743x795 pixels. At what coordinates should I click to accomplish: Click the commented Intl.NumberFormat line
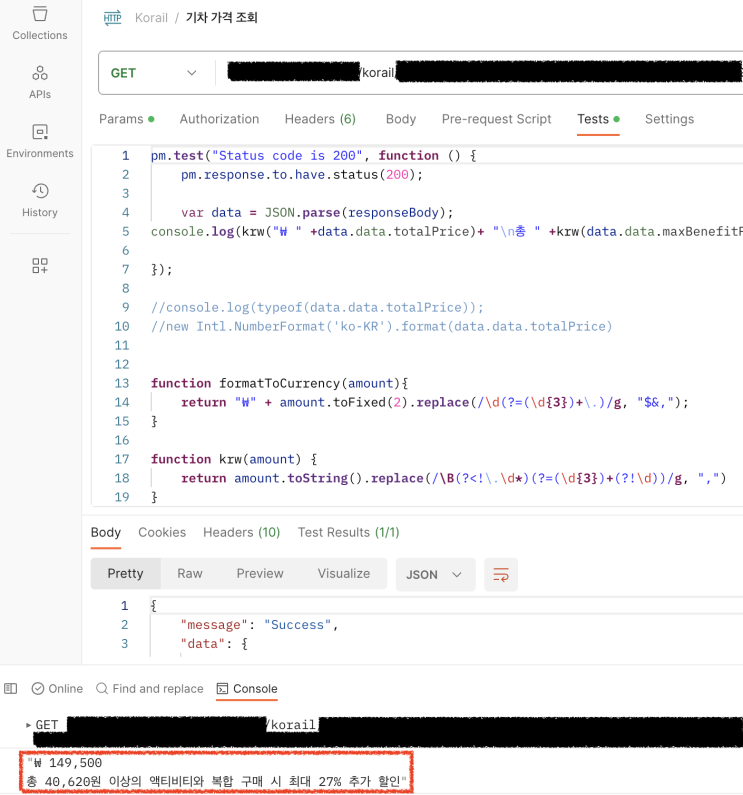click(x=381, y=327)
